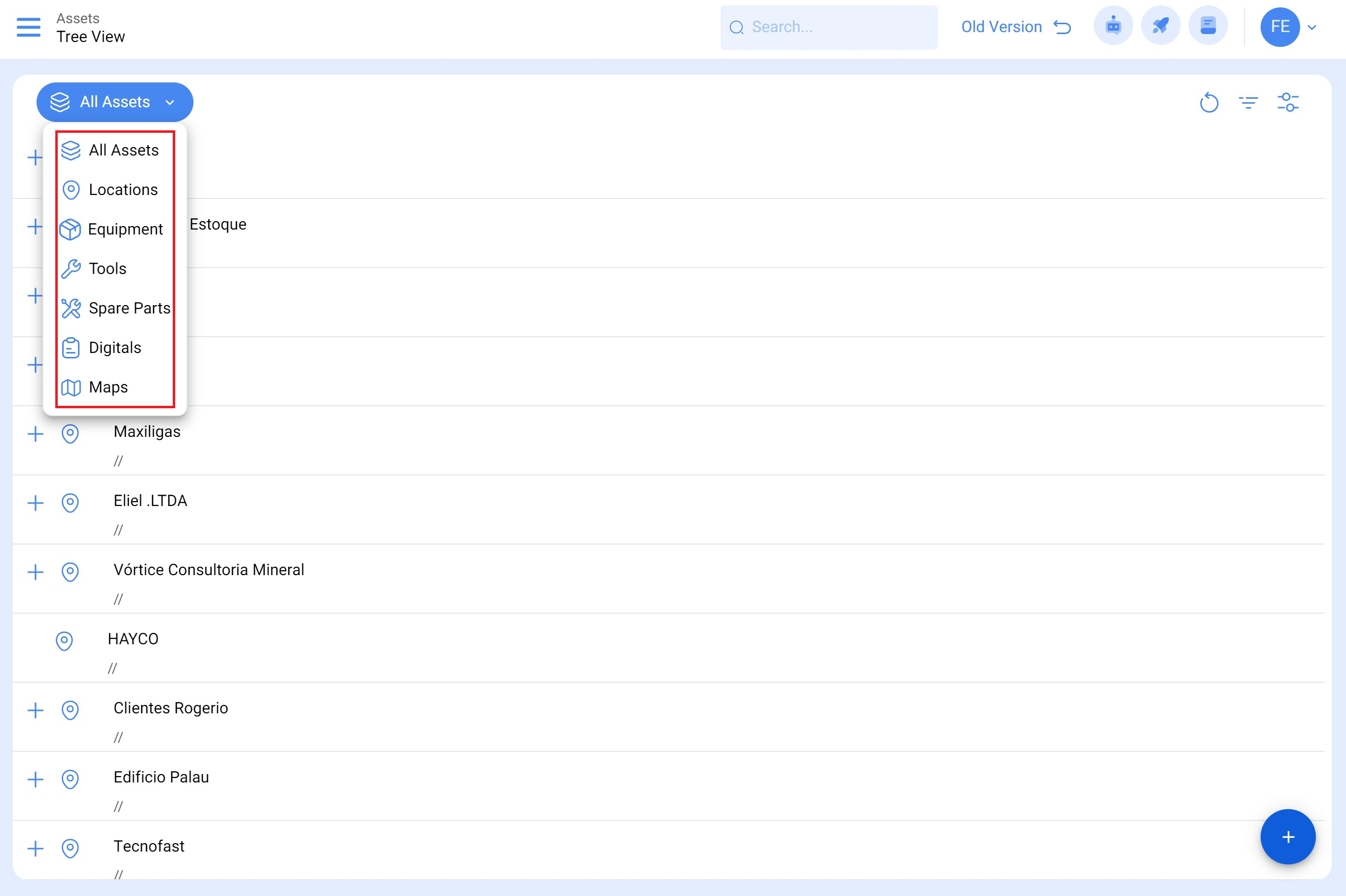Focus the Search input field
The image size is (1346, 896).
(828, 28)
